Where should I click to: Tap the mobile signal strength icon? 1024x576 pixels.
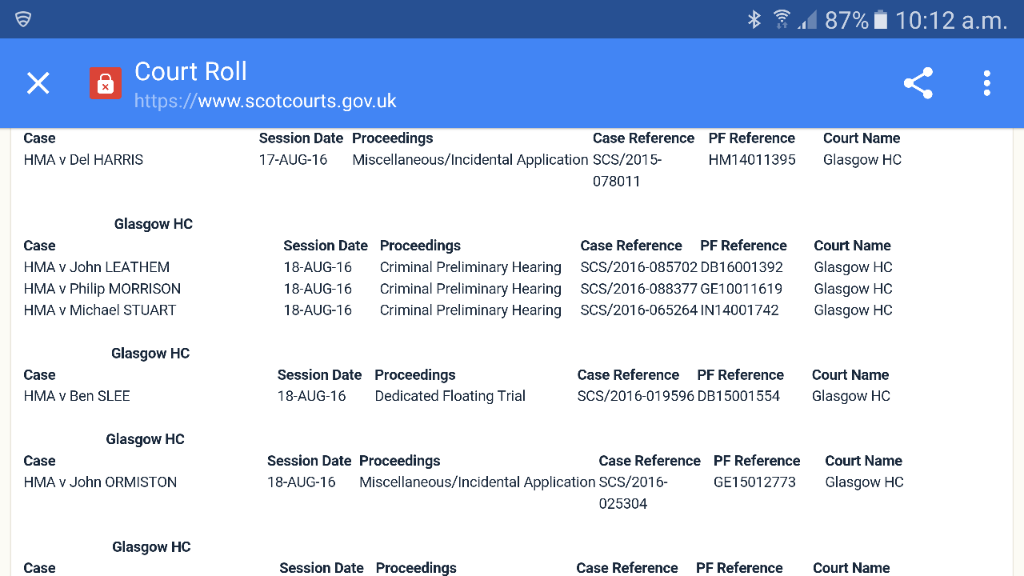pos(806,19)
